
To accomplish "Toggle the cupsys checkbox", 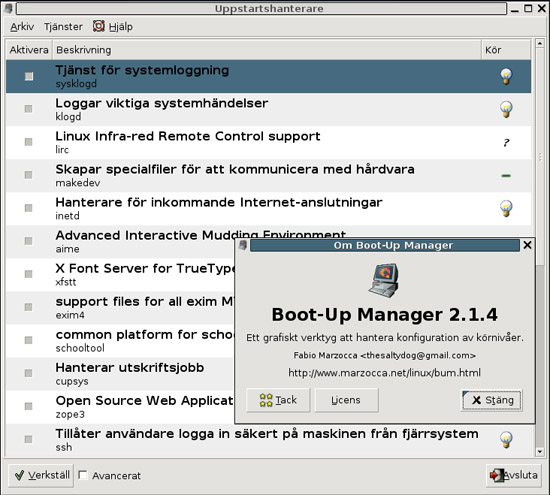I will tap(28, 373).
